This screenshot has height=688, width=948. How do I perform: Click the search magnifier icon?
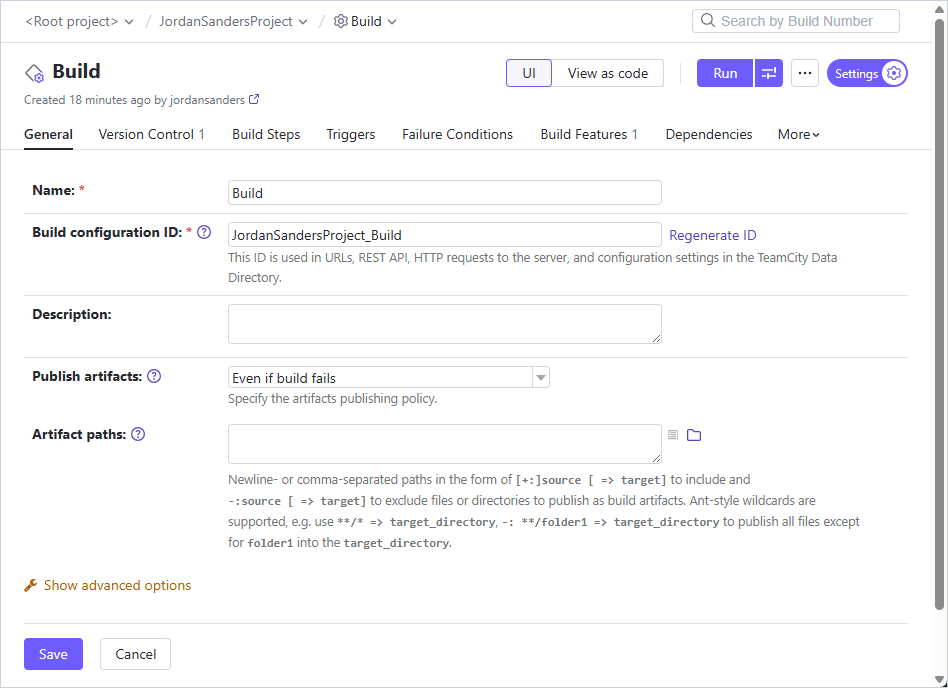[707, 21]
